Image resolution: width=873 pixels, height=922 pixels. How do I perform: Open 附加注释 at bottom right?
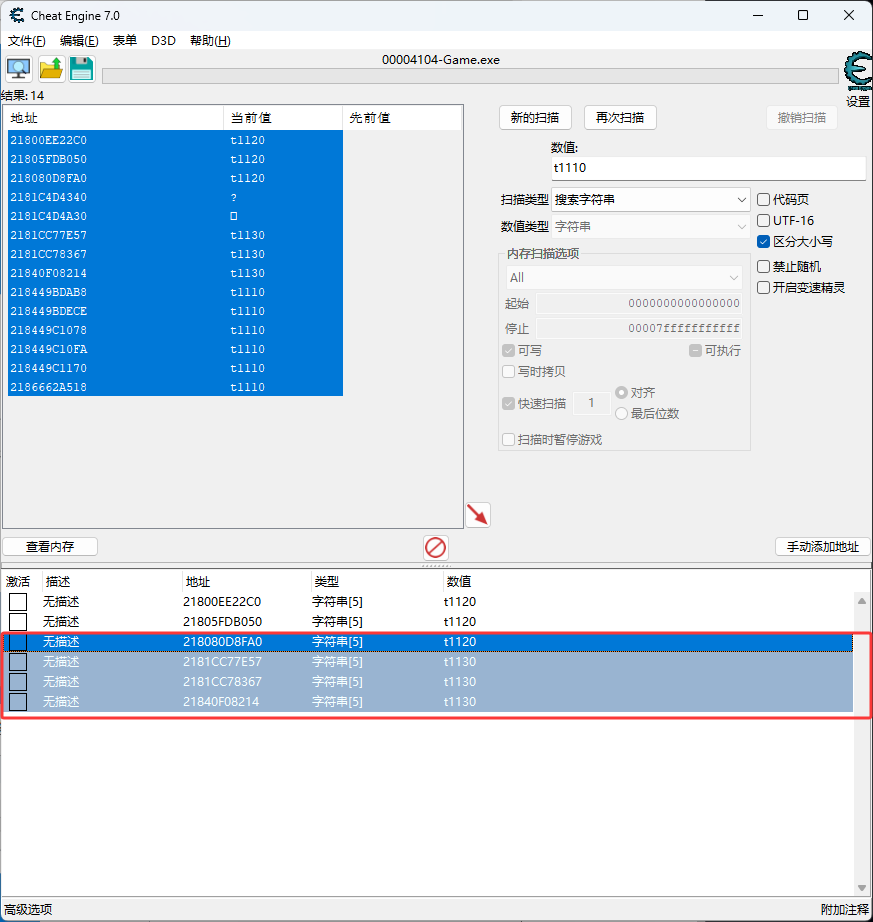[x=845, y=910]
